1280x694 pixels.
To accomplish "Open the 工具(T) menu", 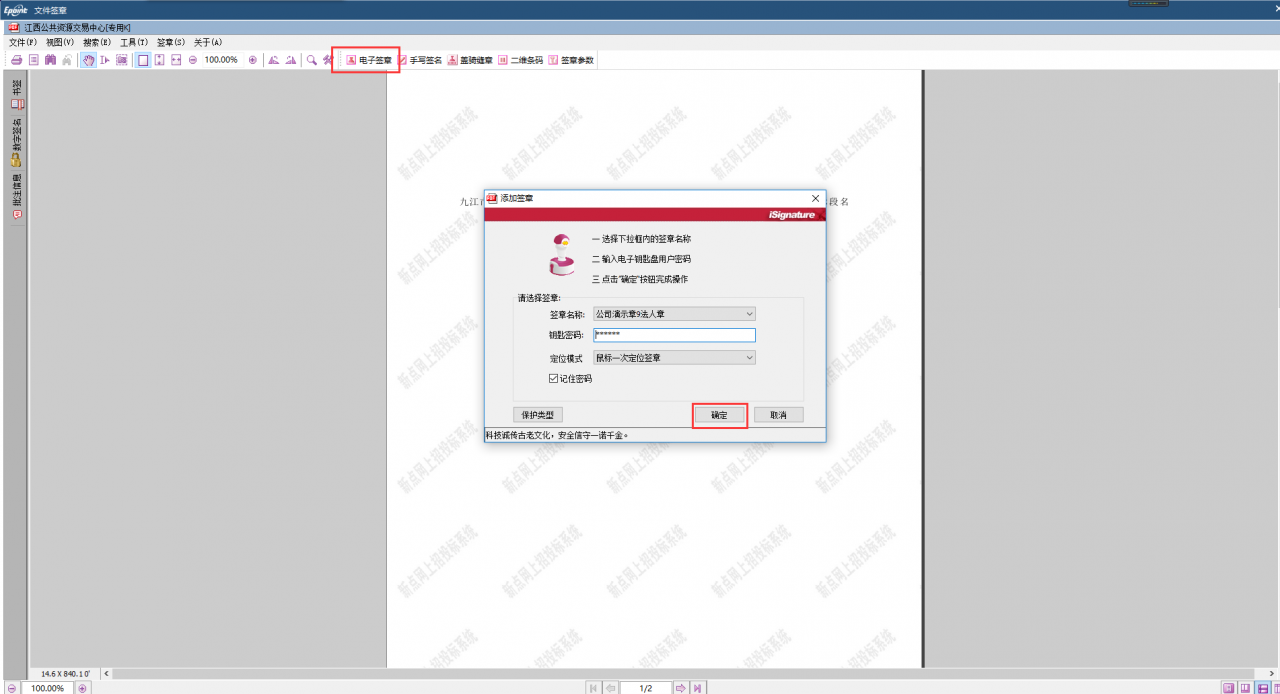I will coord(134,43).
